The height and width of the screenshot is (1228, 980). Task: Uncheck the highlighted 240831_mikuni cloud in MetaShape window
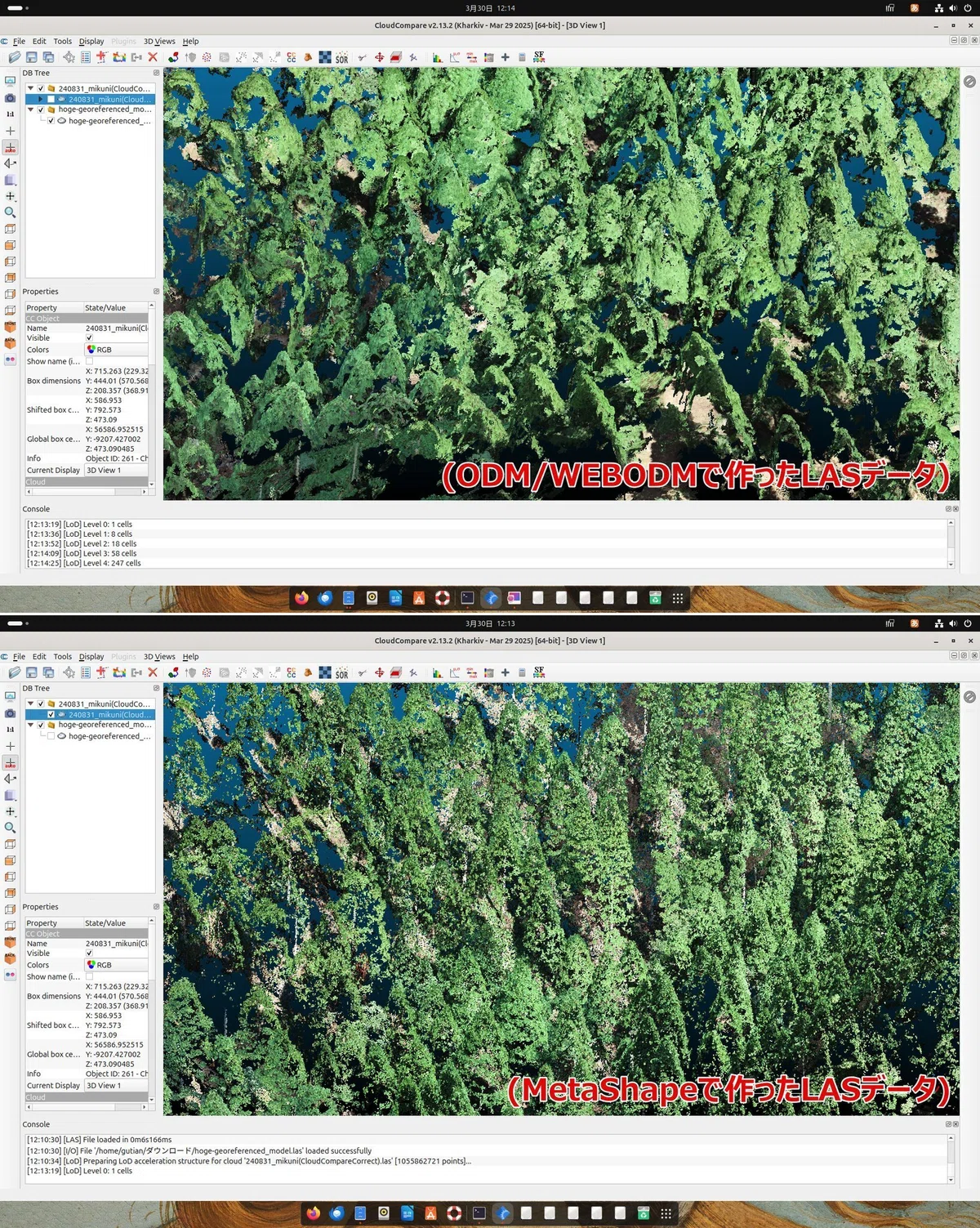51,715
